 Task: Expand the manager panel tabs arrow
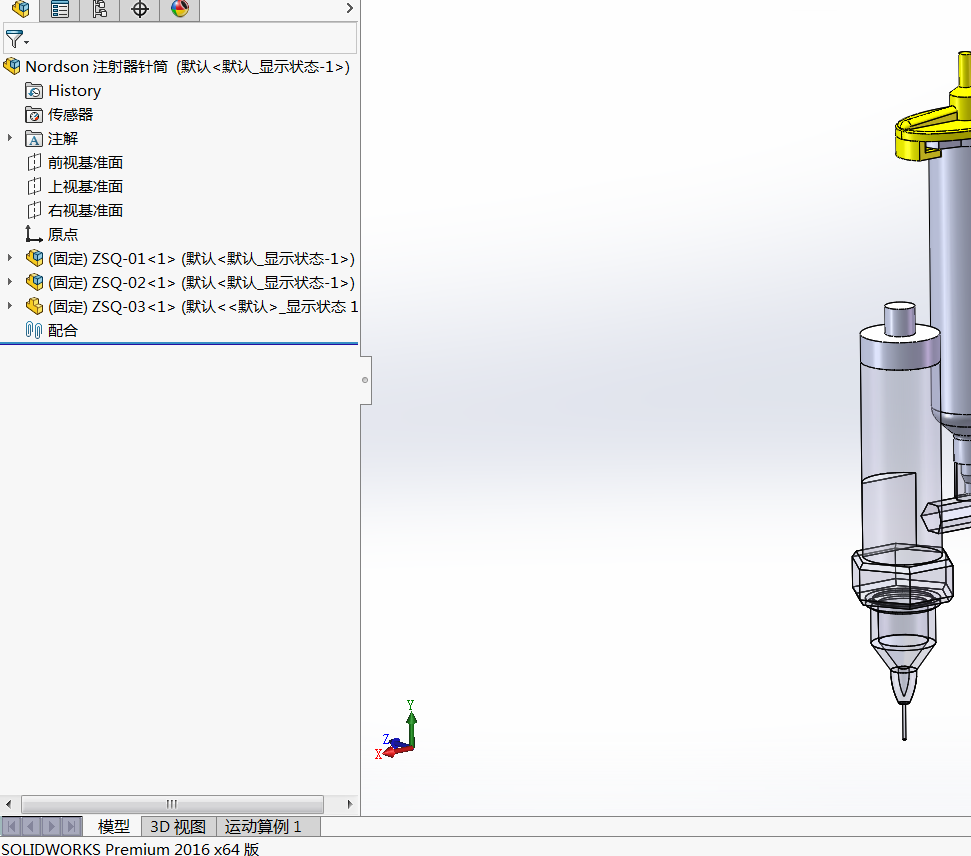coord(349,8)
